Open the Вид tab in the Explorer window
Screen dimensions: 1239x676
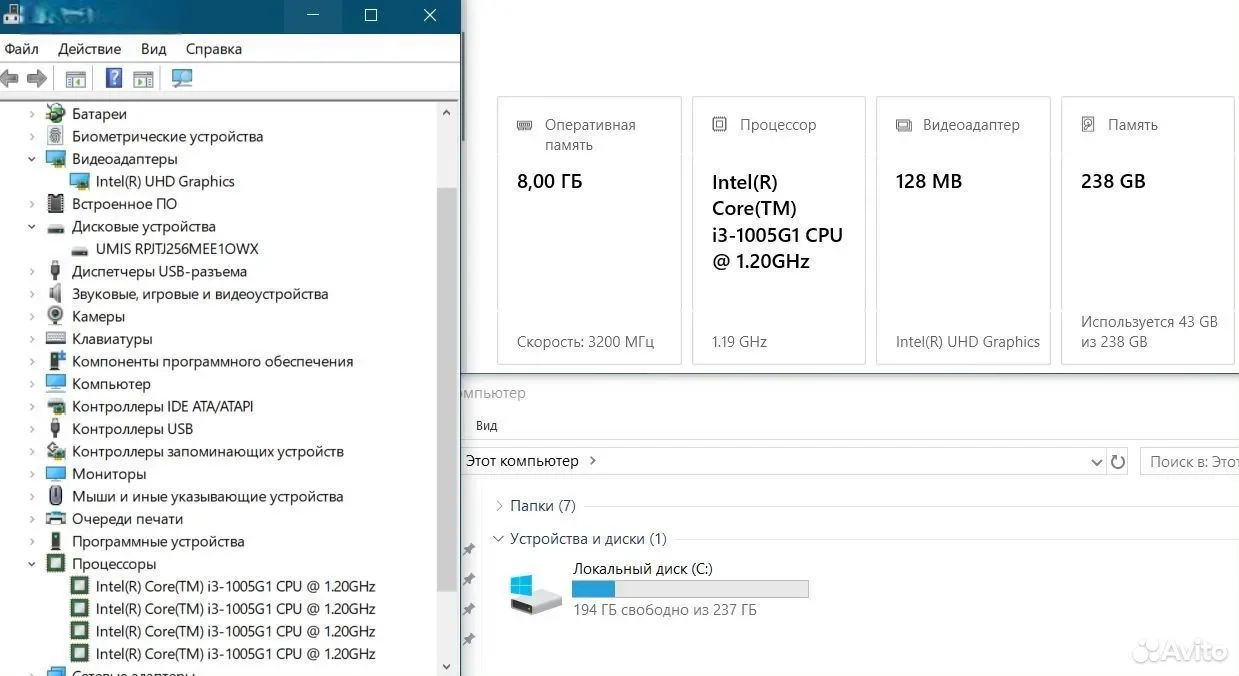pyautogui.click(x=487, y=425)
